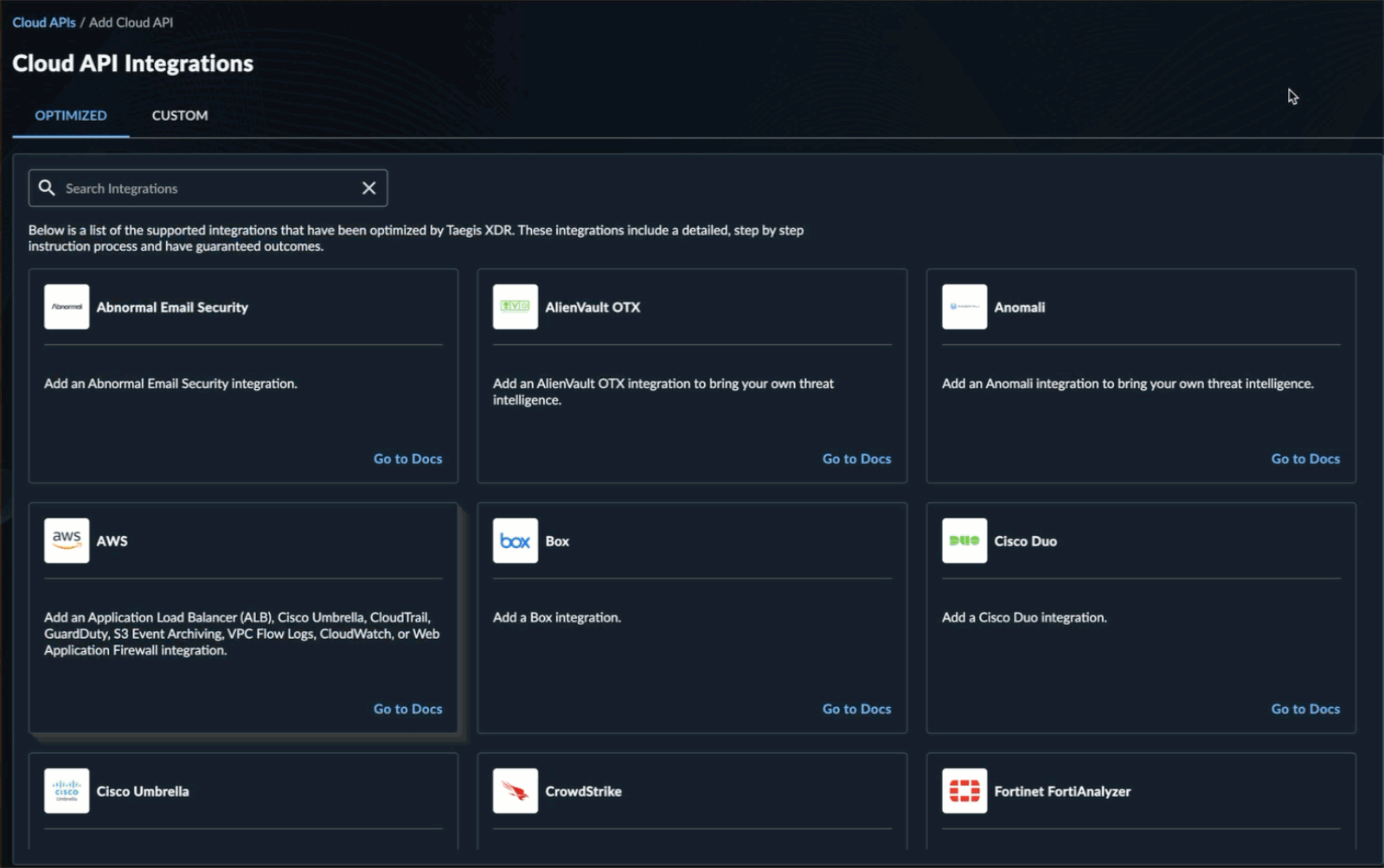Select the OPTIMIZED tab
Screen dimensions: 1384x868
pos(69,115)
